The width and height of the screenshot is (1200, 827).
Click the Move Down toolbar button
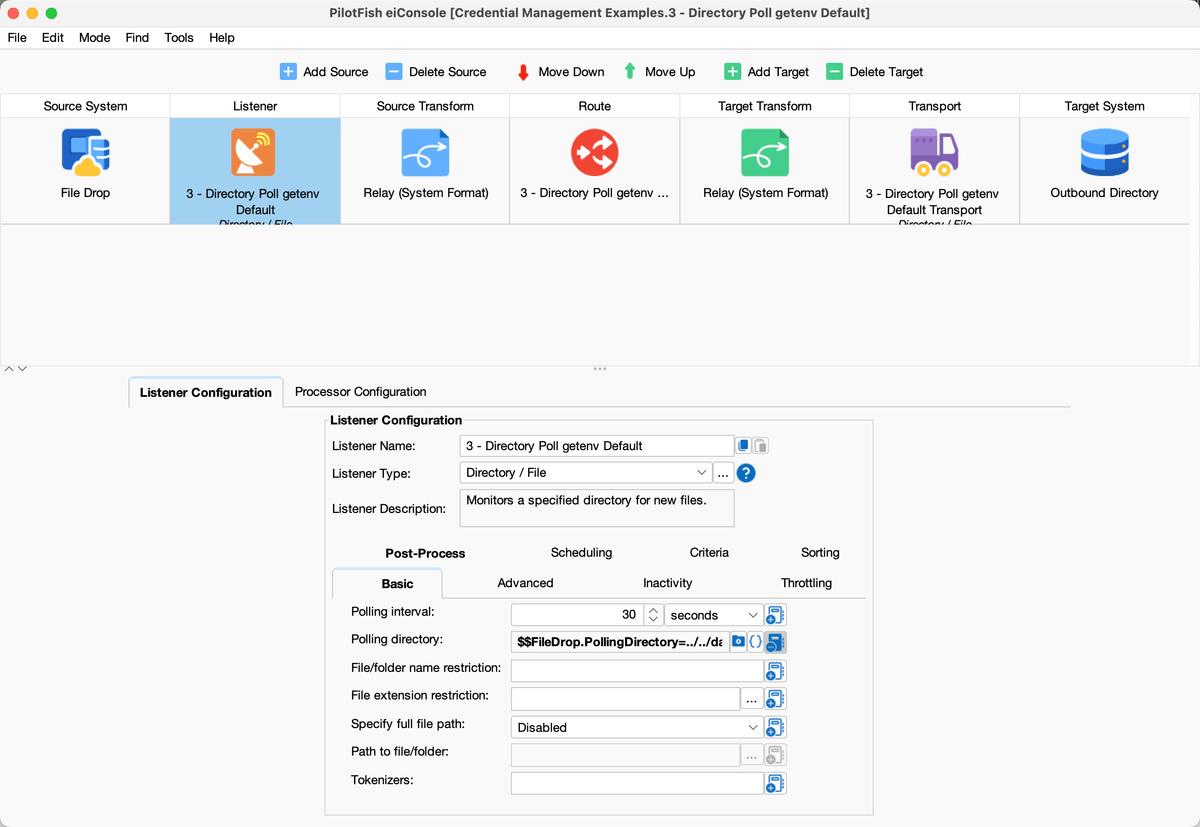[560, 72]
